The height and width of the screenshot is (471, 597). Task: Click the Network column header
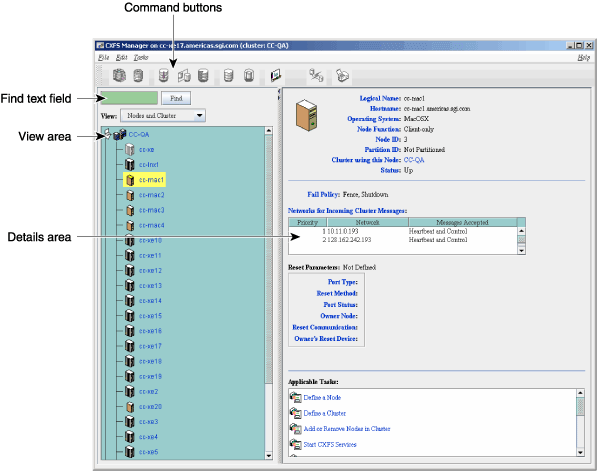(367, 222)
